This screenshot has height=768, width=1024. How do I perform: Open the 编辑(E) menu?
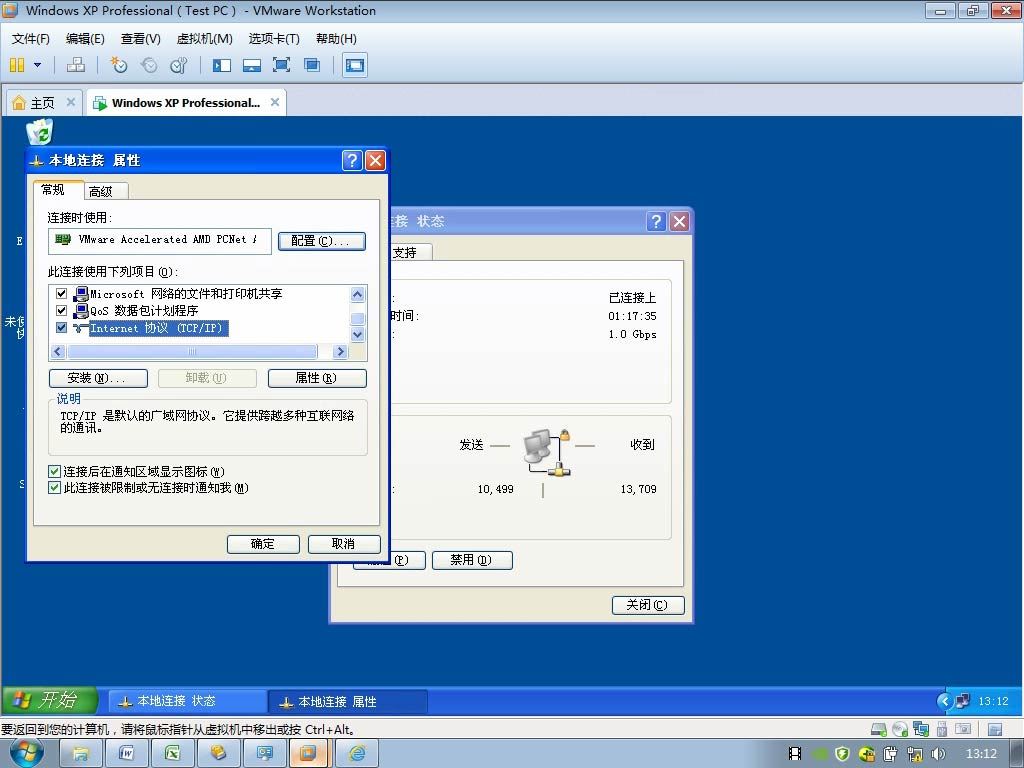85,39
